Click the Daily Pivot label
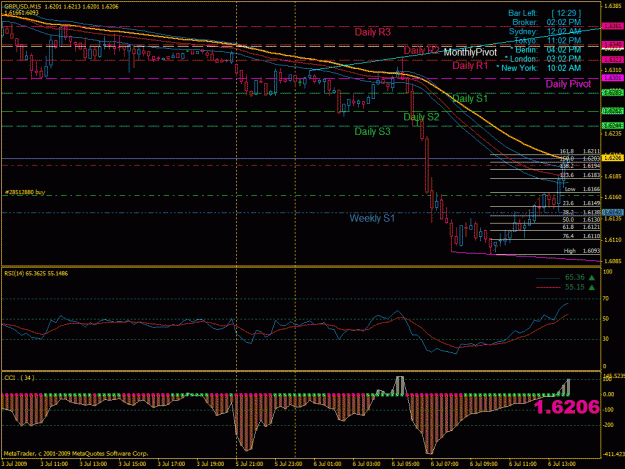This screenshot has height=469, width=625. 568,84
